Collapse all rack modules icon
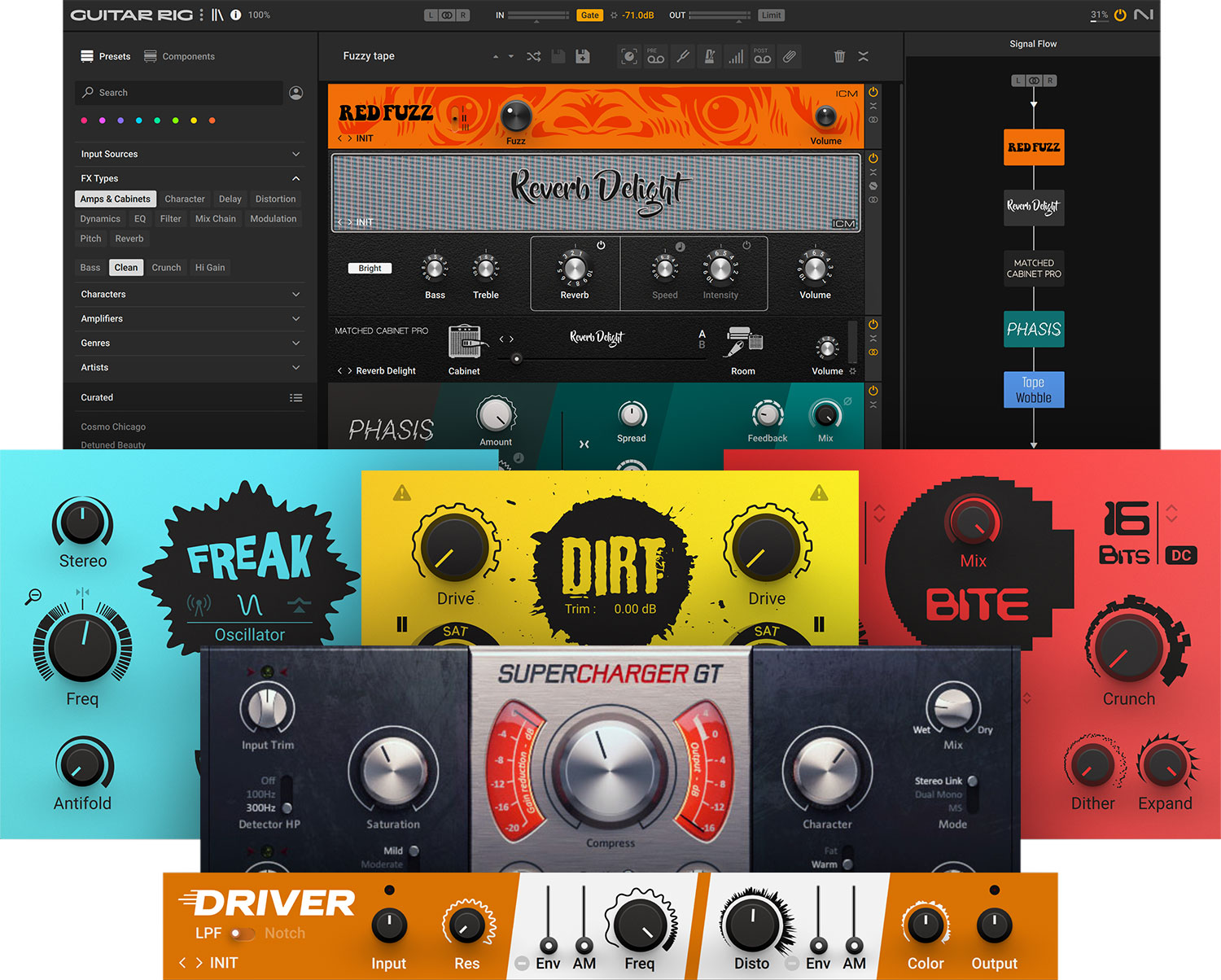 864,56
